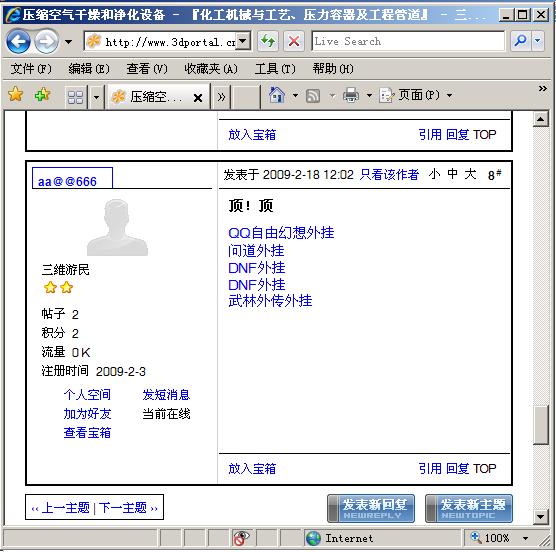Open the 页面(P) toolbar menu

tap(416, 95)
